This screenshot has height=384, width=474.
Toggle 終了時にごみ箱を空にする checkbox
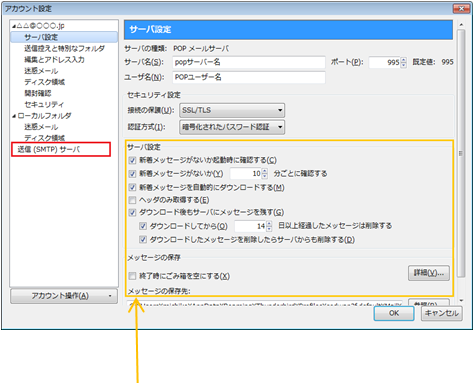[x=133, y=276]
